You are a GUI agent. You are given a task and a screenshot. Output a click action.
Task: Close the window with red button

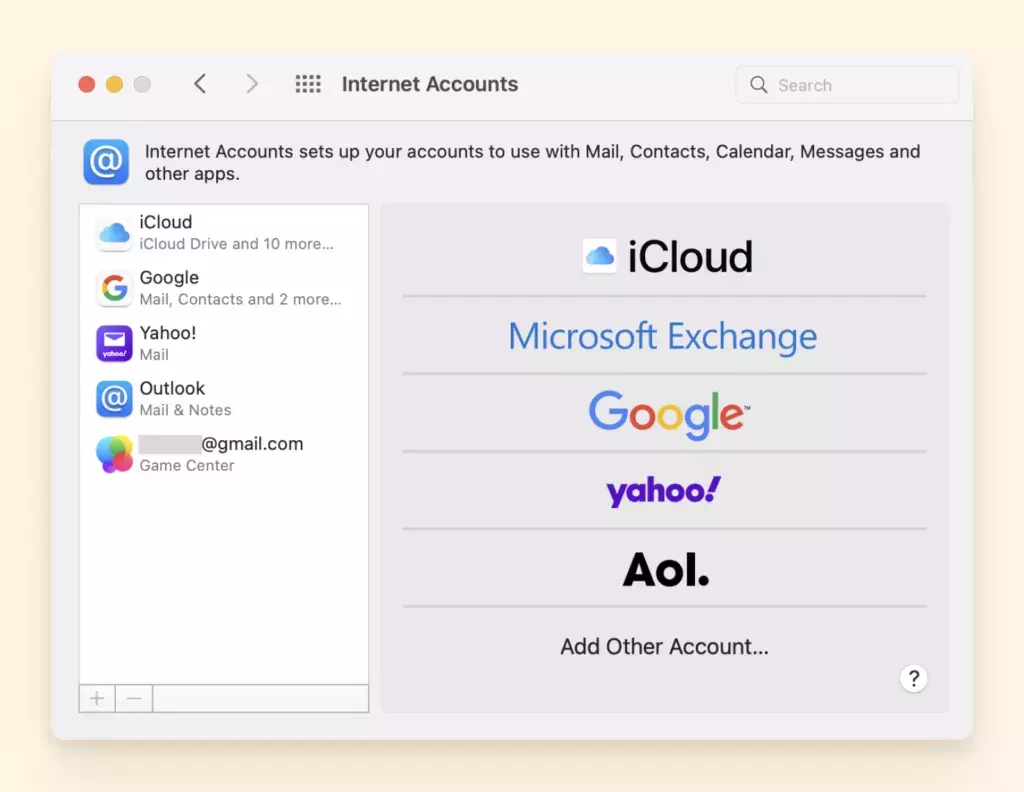point(87,84)
